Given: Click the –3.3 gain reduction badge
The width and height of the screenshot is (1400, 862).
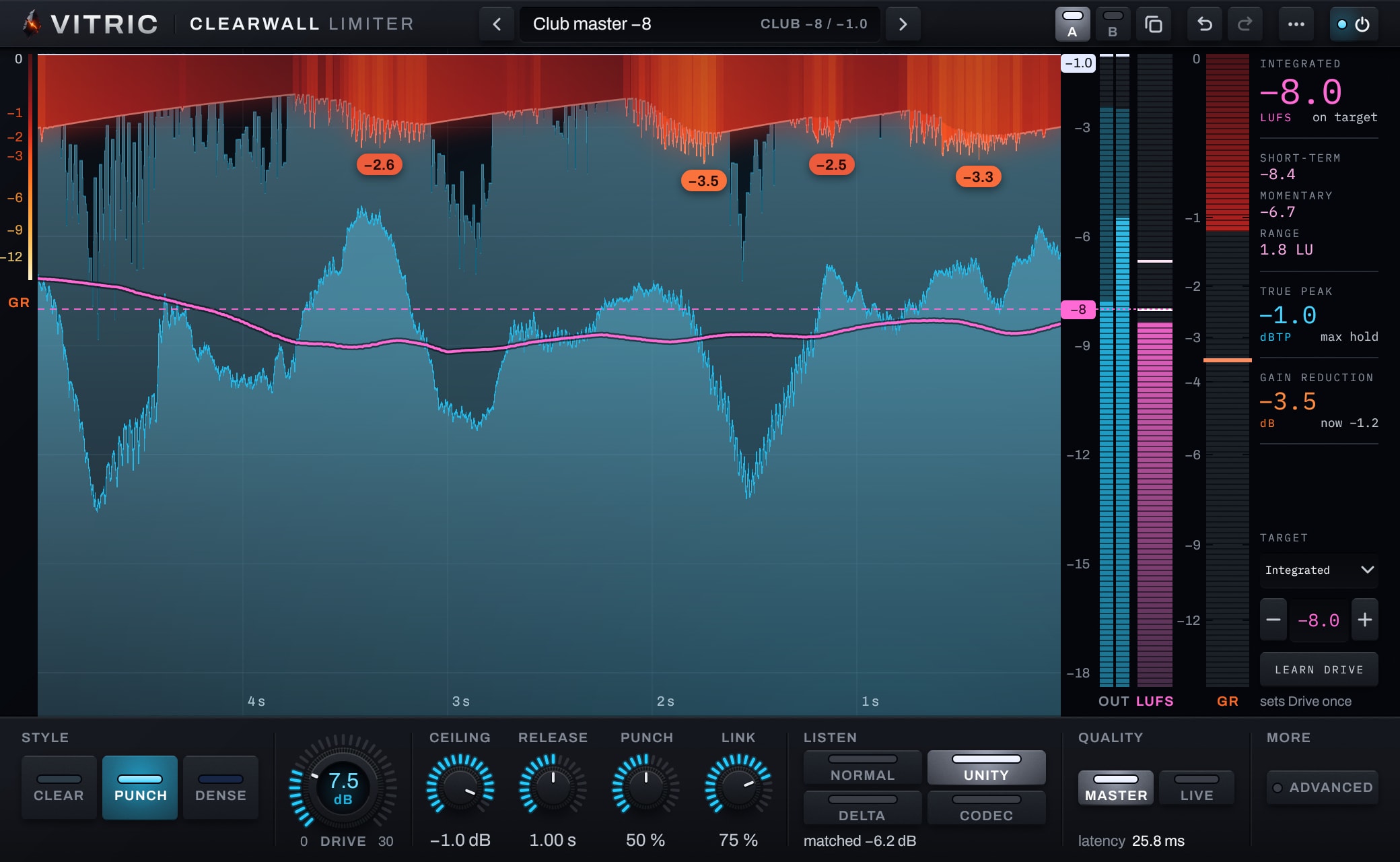Looking at the screenshot, I should [979, 176].
